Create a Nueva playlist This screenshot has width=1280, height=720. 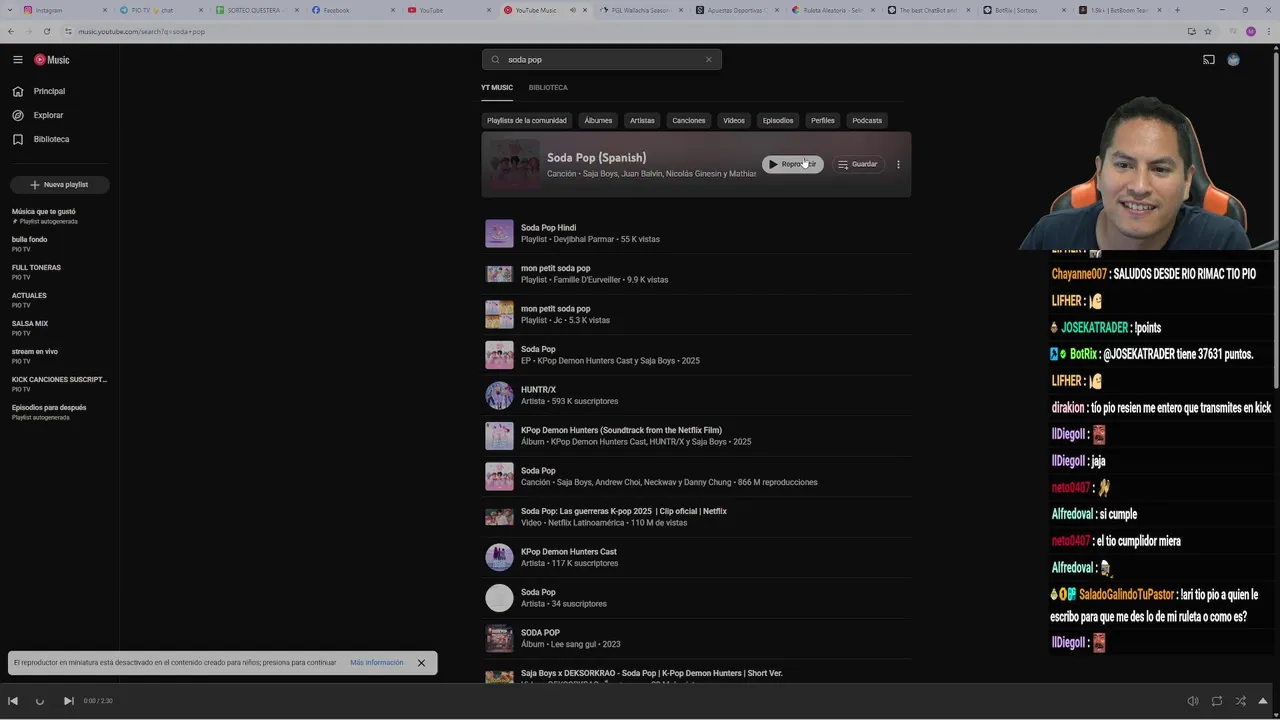59,185
